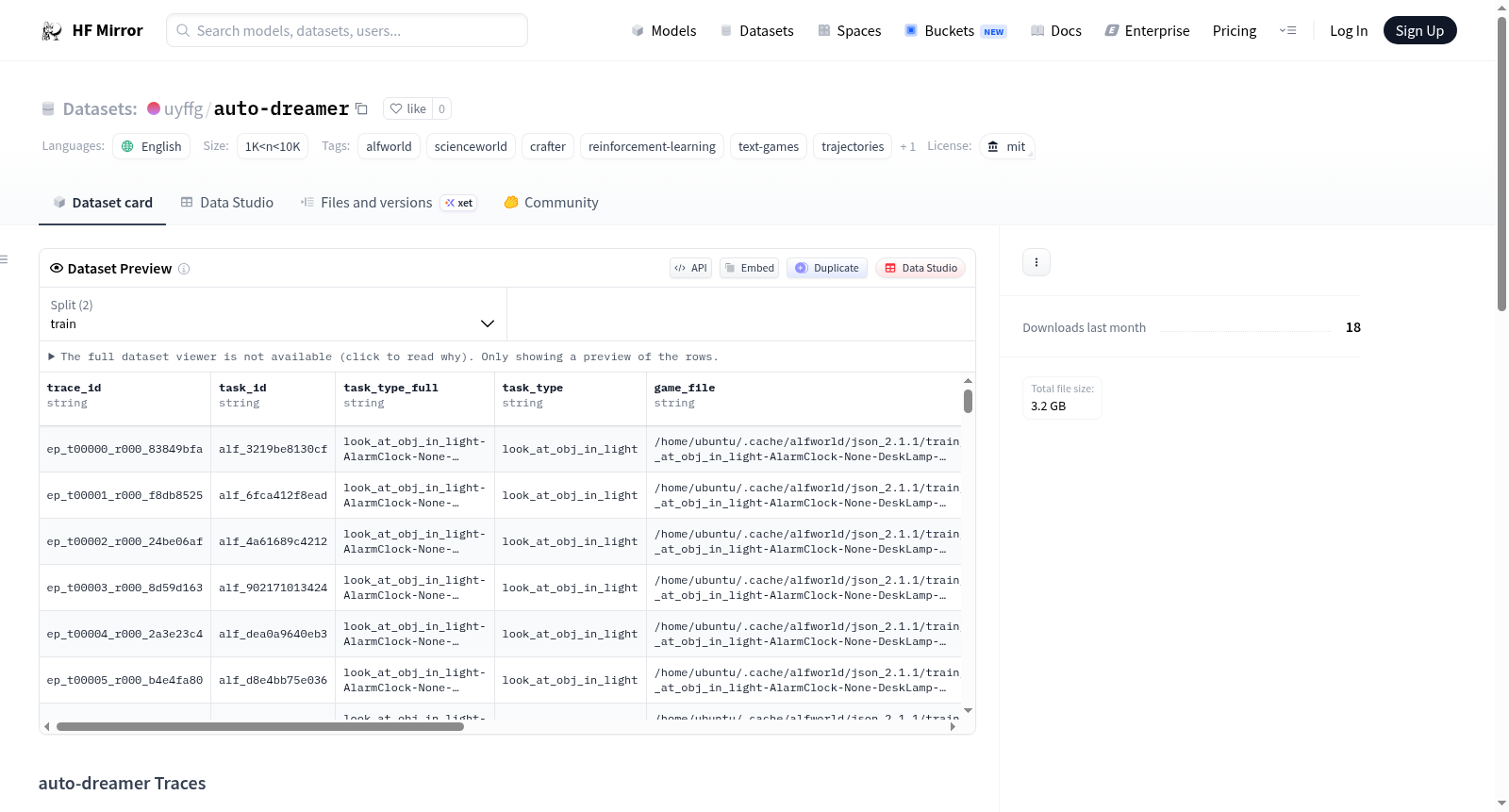Click Log In
The height and width of the screenshot is (812, 1509).
point(1349,30)
